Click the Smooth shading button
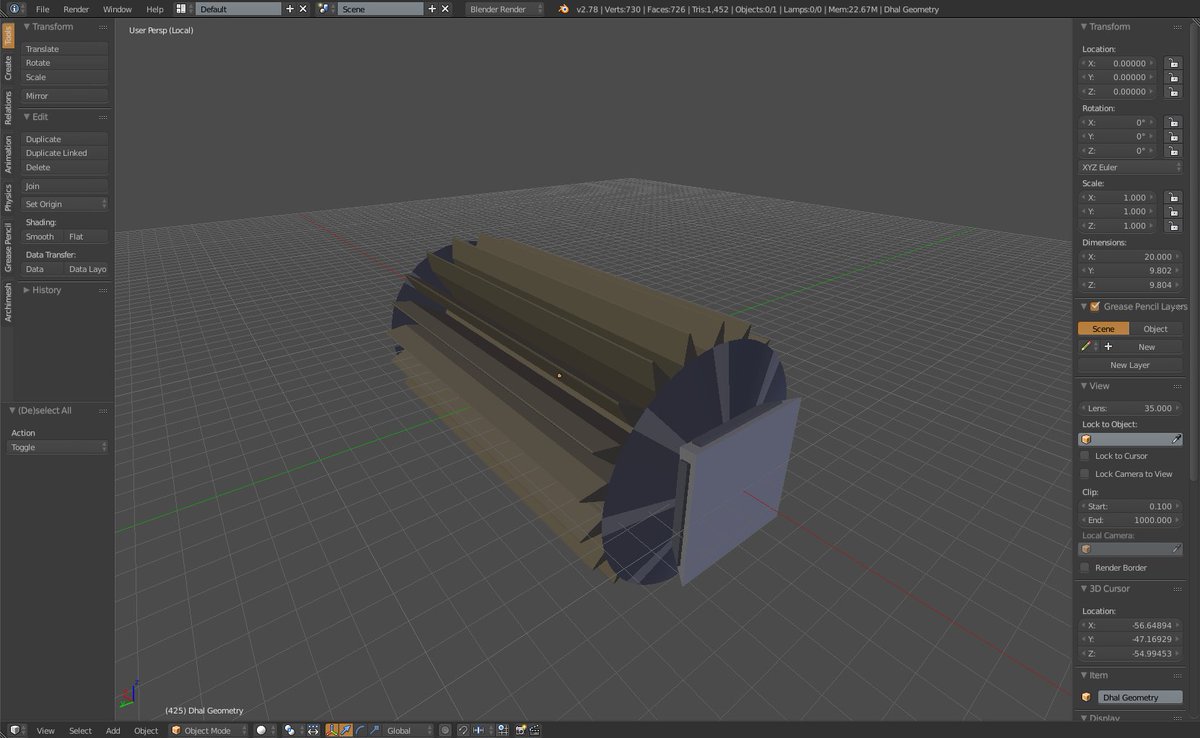This screenshot has height=738, width=1200. click(x=43, y=237)
